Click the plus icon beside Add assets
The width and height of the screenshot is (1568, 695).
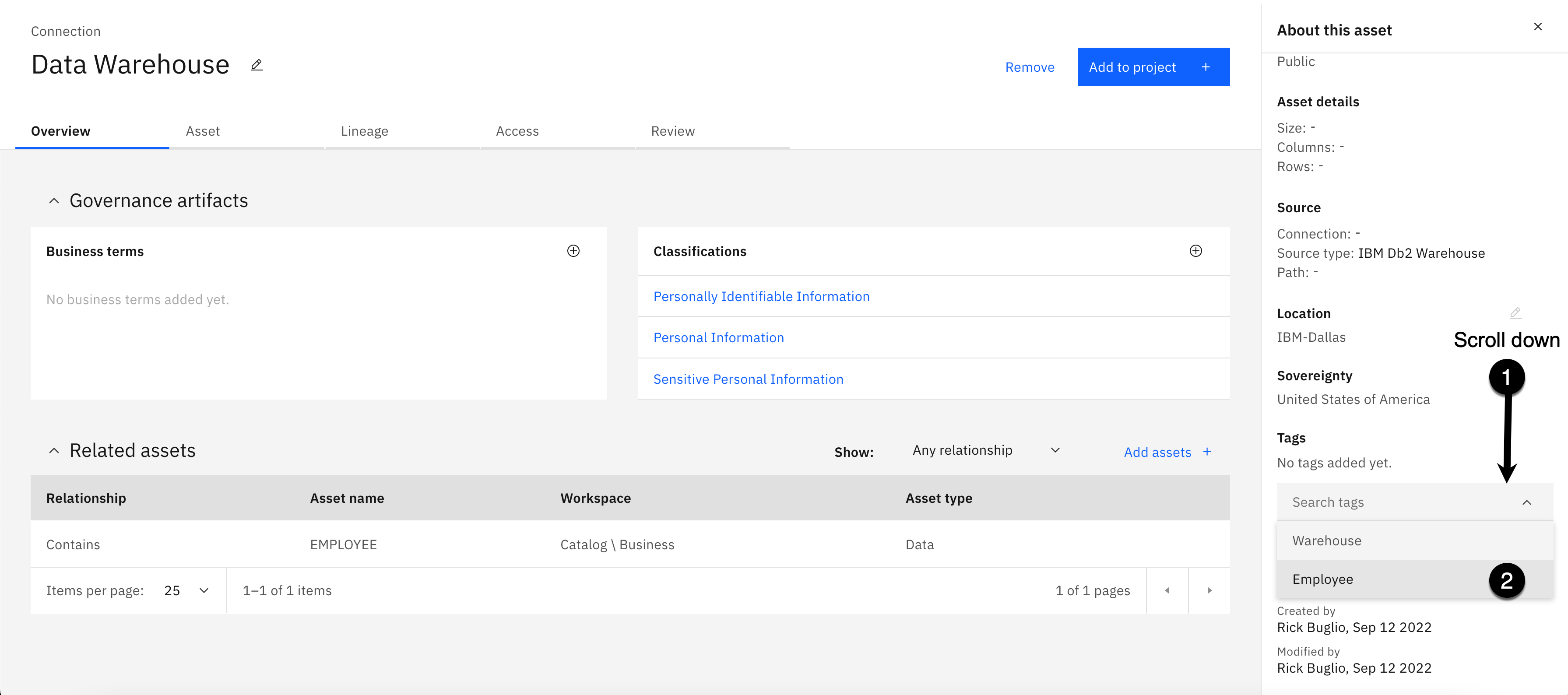[x=1207, y=452]
